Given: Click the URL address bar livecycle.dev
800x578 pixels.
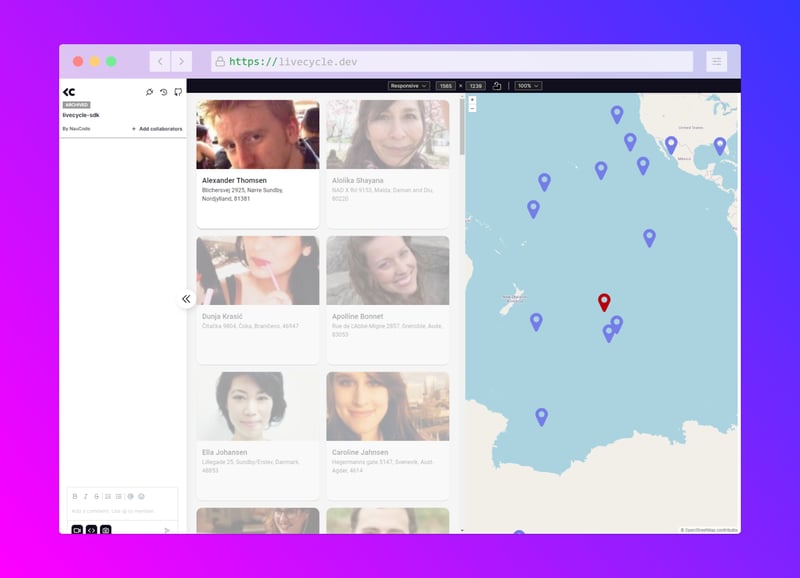Looking at the screenshot, I should click(x=452, y=62).
